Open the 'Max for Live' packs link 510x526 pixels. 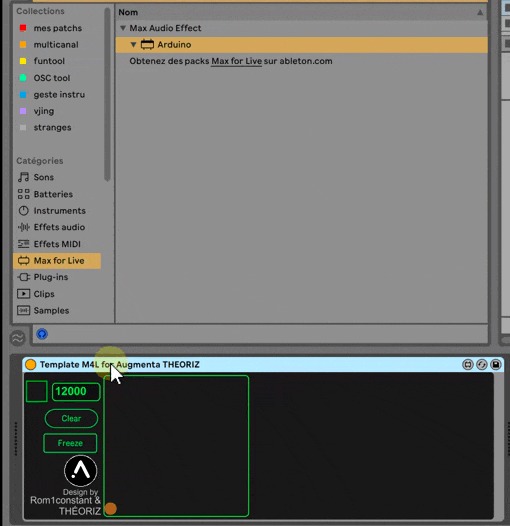(236, 61)
